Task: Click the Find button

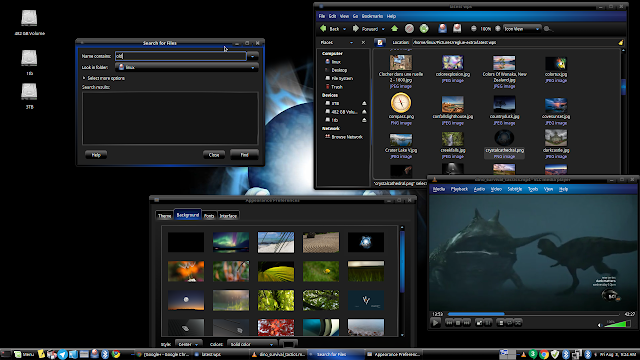Action: [x=244, y=155]
